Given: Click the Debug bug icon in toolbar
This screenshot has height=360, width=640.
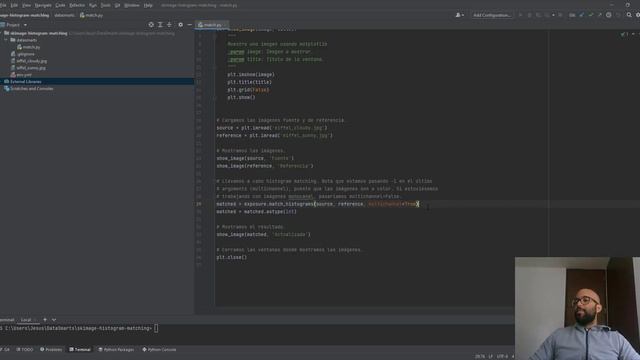Looking at the screenshot, I should coord(529,15).
